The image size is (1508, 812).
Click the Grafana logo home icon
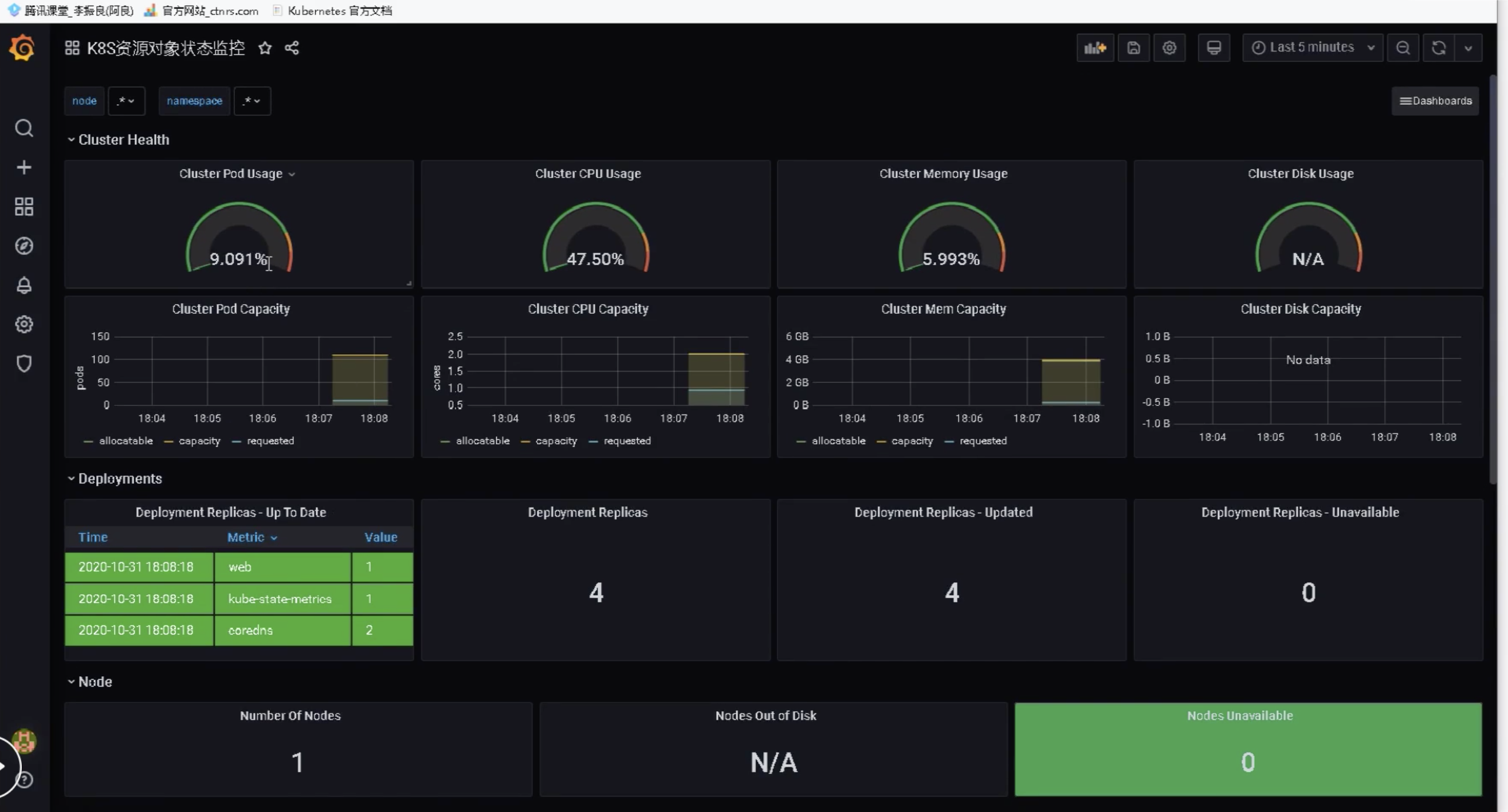click(22, 48)
